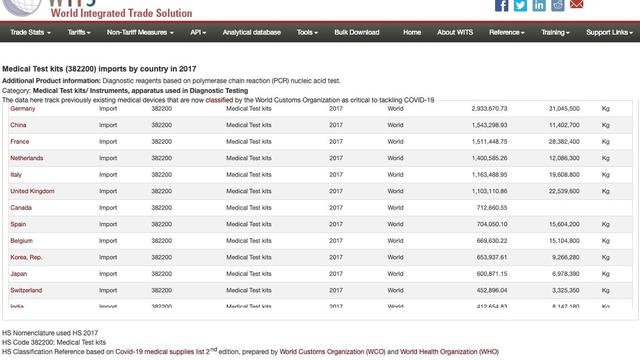Select Korea, Rep.'s quantity 9,266,280

tap(566, 257)
